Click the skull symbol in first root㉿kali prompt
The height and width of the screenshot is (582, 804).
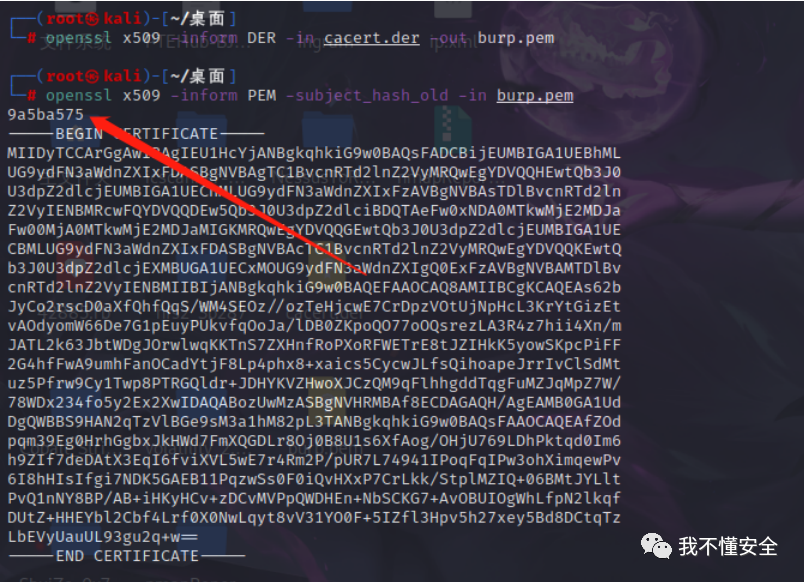pos(92,19)
